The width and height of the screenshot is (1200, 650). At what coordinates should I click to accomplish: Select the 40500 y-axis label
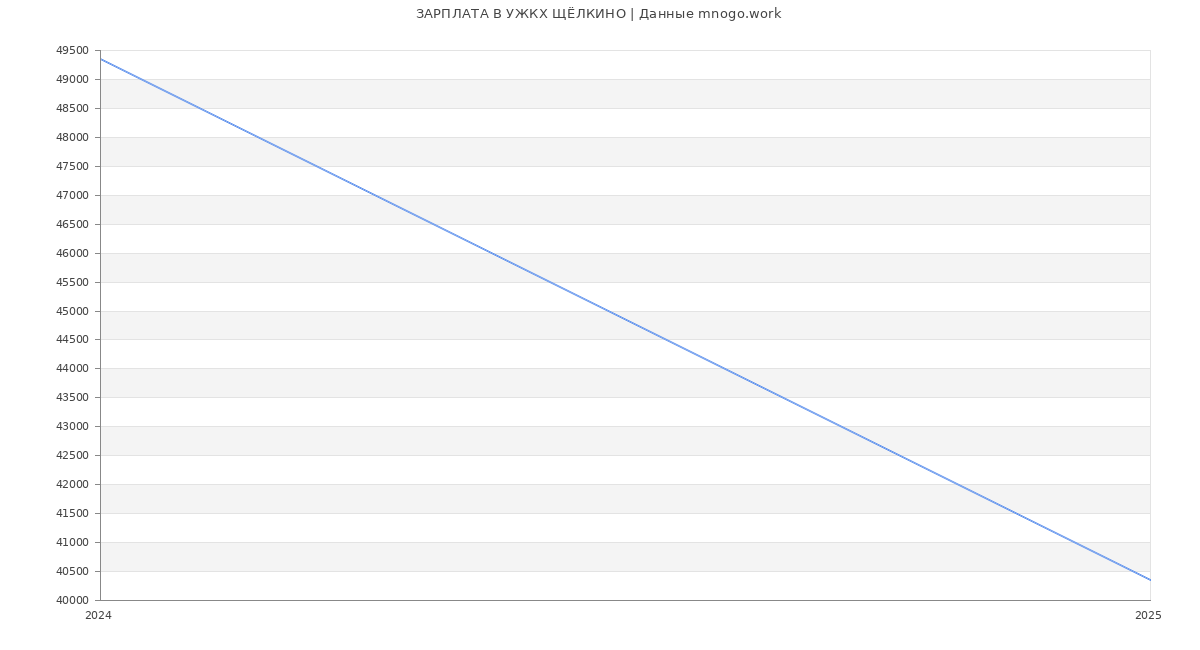point(72,572)
